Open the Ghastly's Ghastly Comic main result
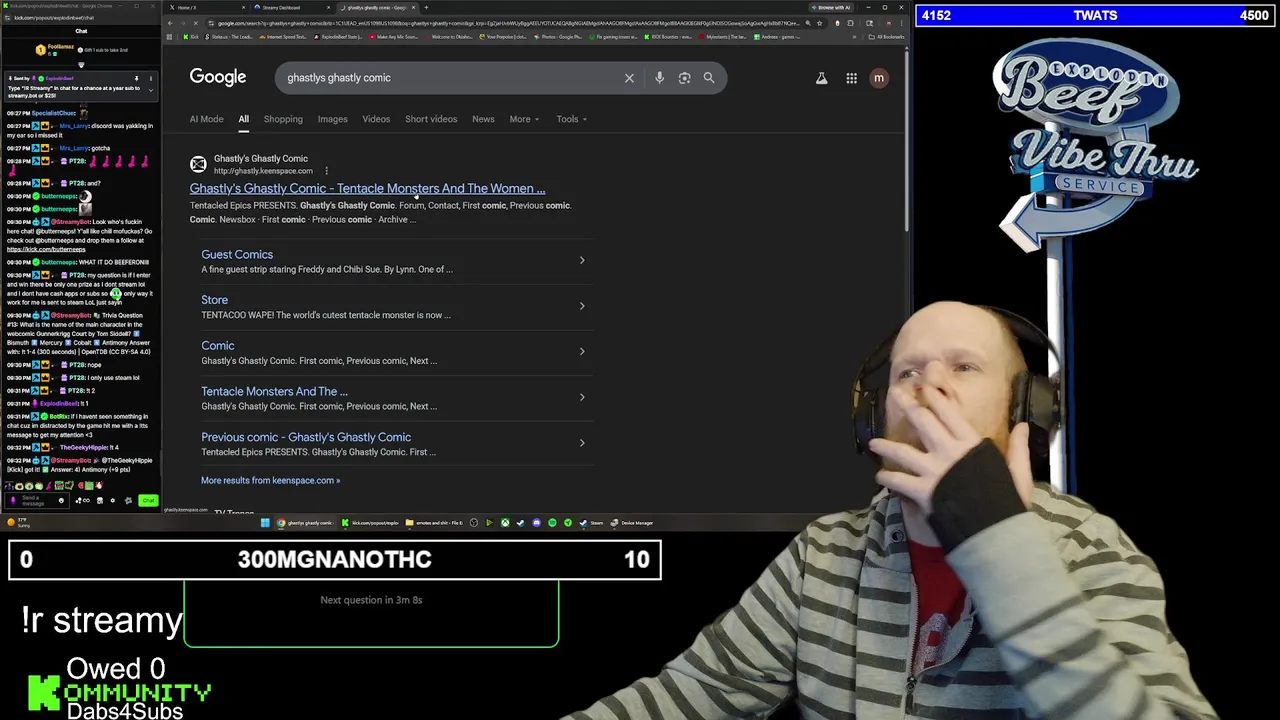 368,188
